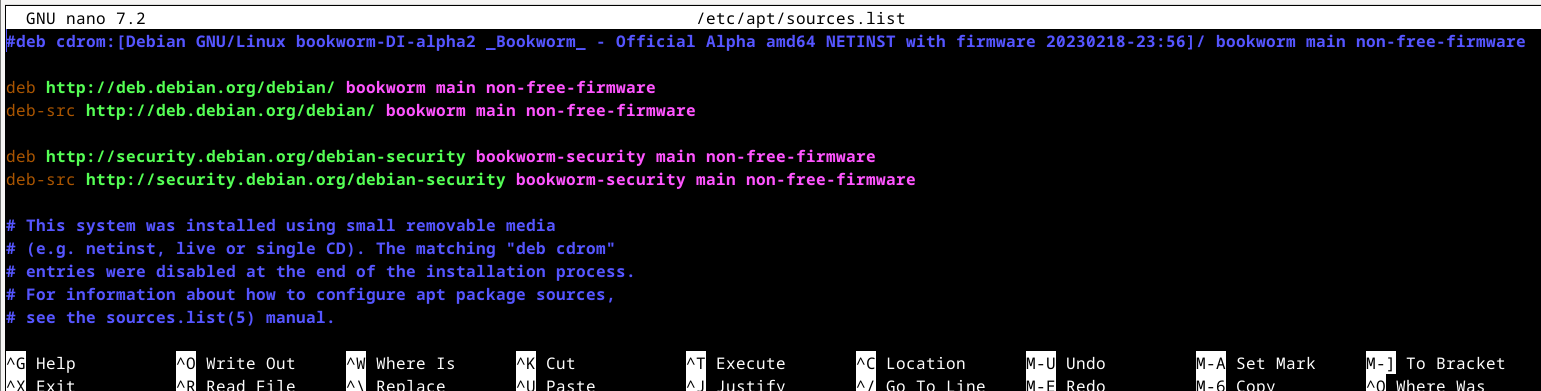Select the ^T Execute shortcut
Screen dimensions: 1541x391
click(736, 363)
